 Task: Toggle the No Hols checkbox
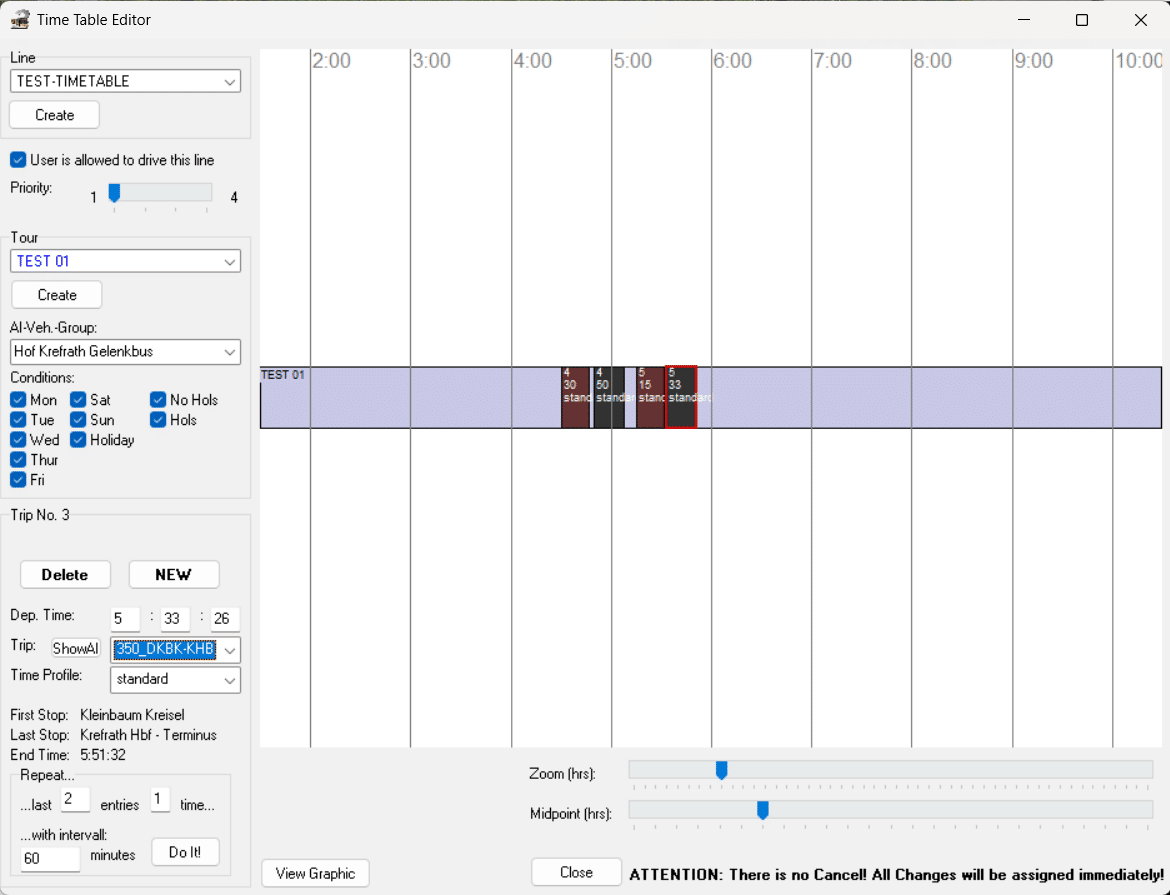pyautogui.click(x=158, y=400)
